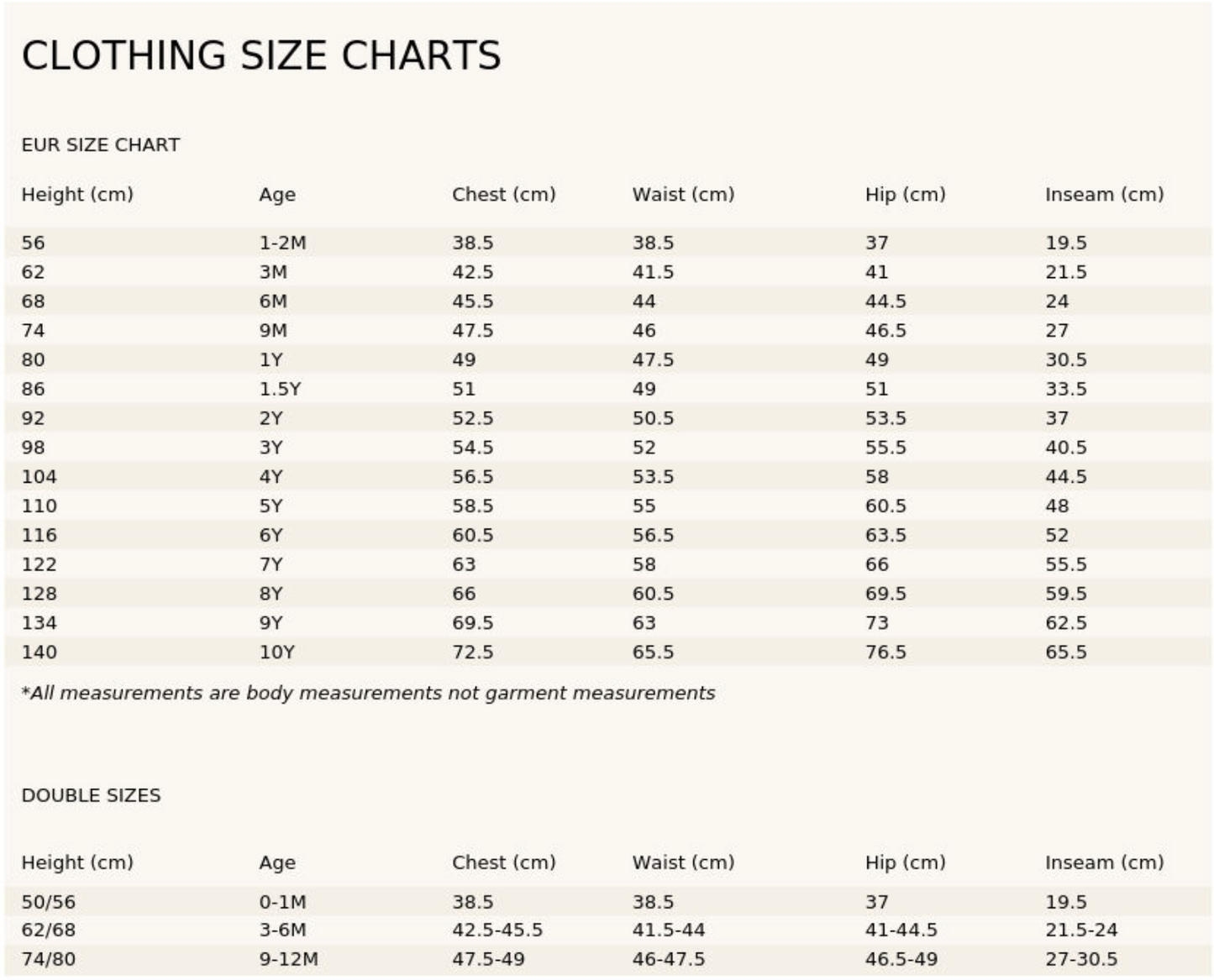Click the body measurements footnote text
This screenshot has width=1214, height=980.
368,694
